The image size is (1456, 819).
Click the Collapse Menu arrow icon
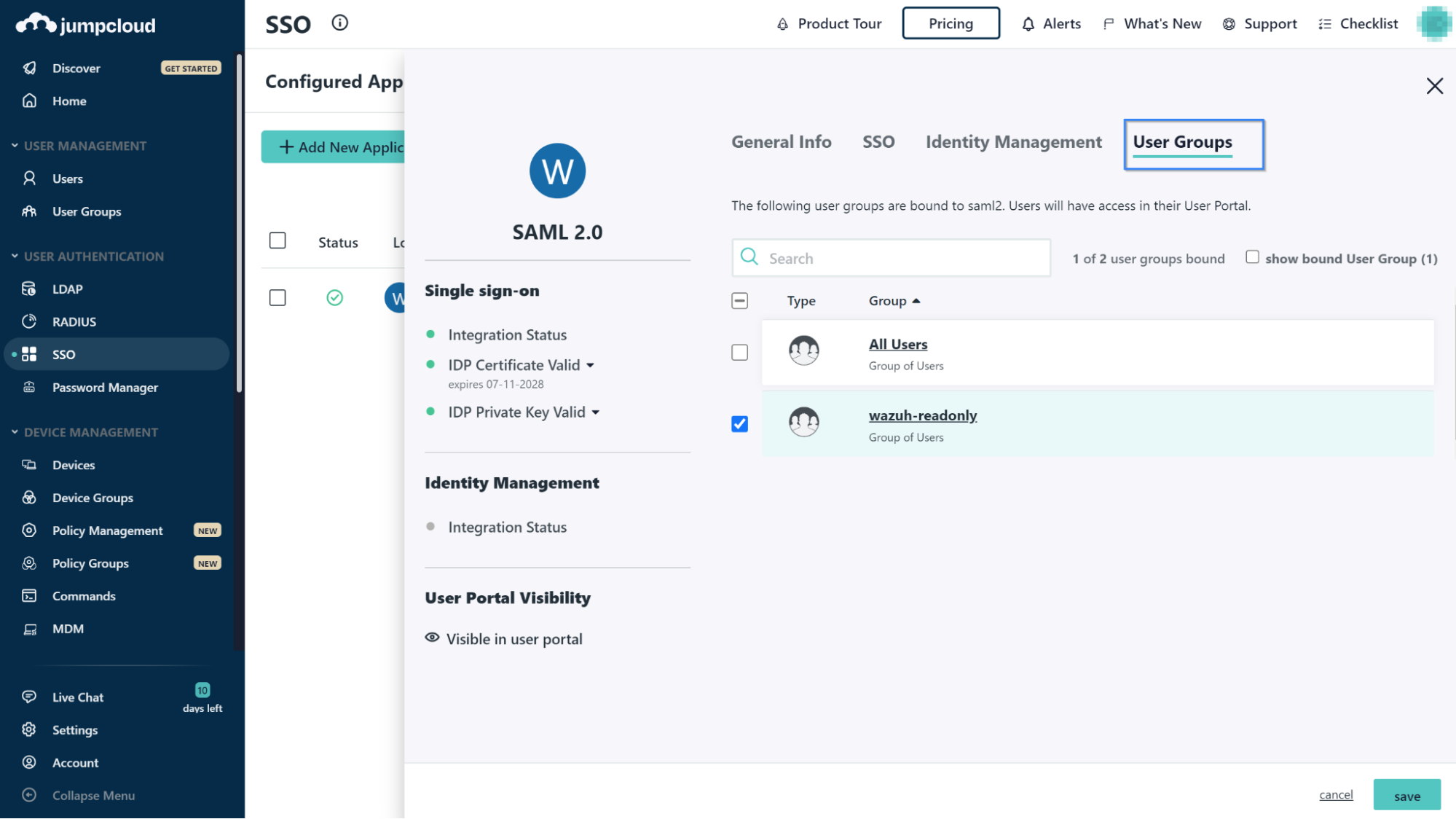pyautogui.click(x=29, y=795)
